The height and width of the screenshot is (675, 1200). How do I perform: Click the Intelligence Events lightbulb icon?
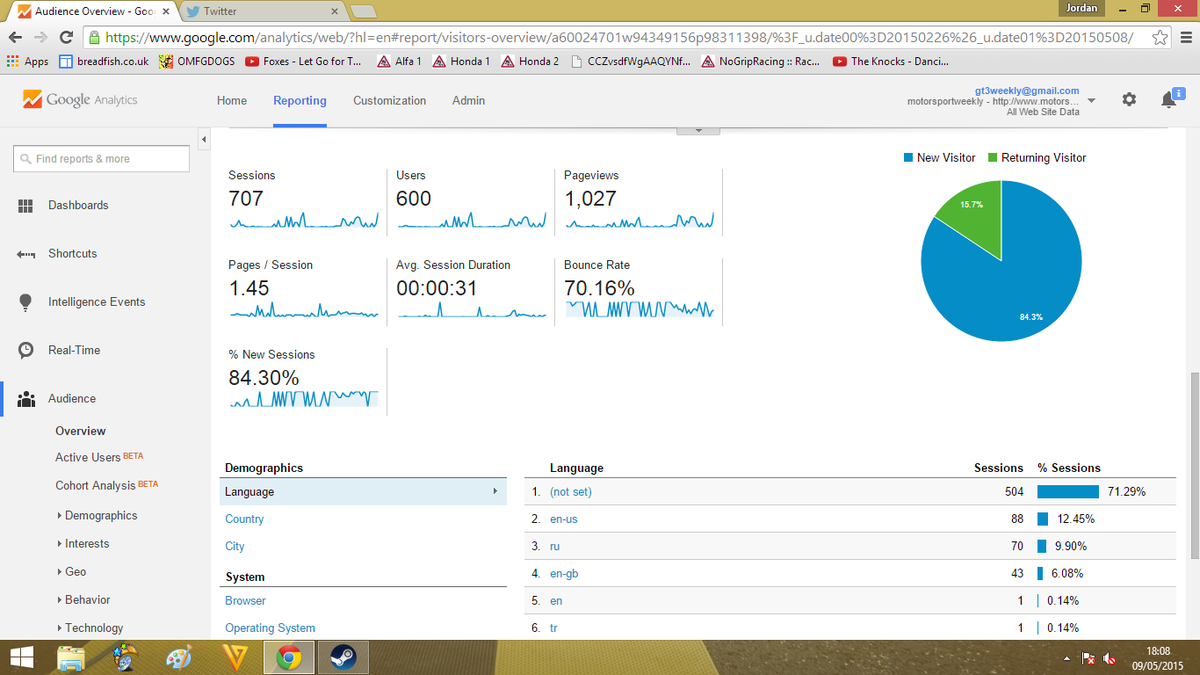pos(26,302)
